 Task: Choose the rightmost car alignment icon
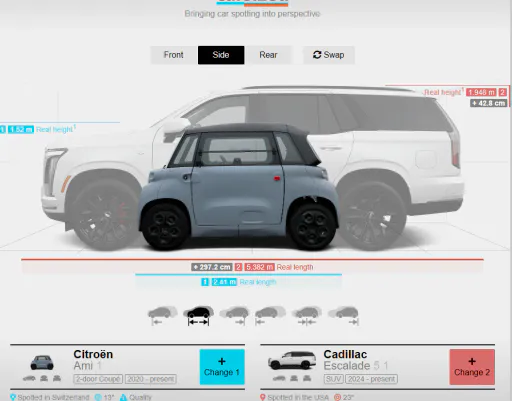[x=343, y=315]
